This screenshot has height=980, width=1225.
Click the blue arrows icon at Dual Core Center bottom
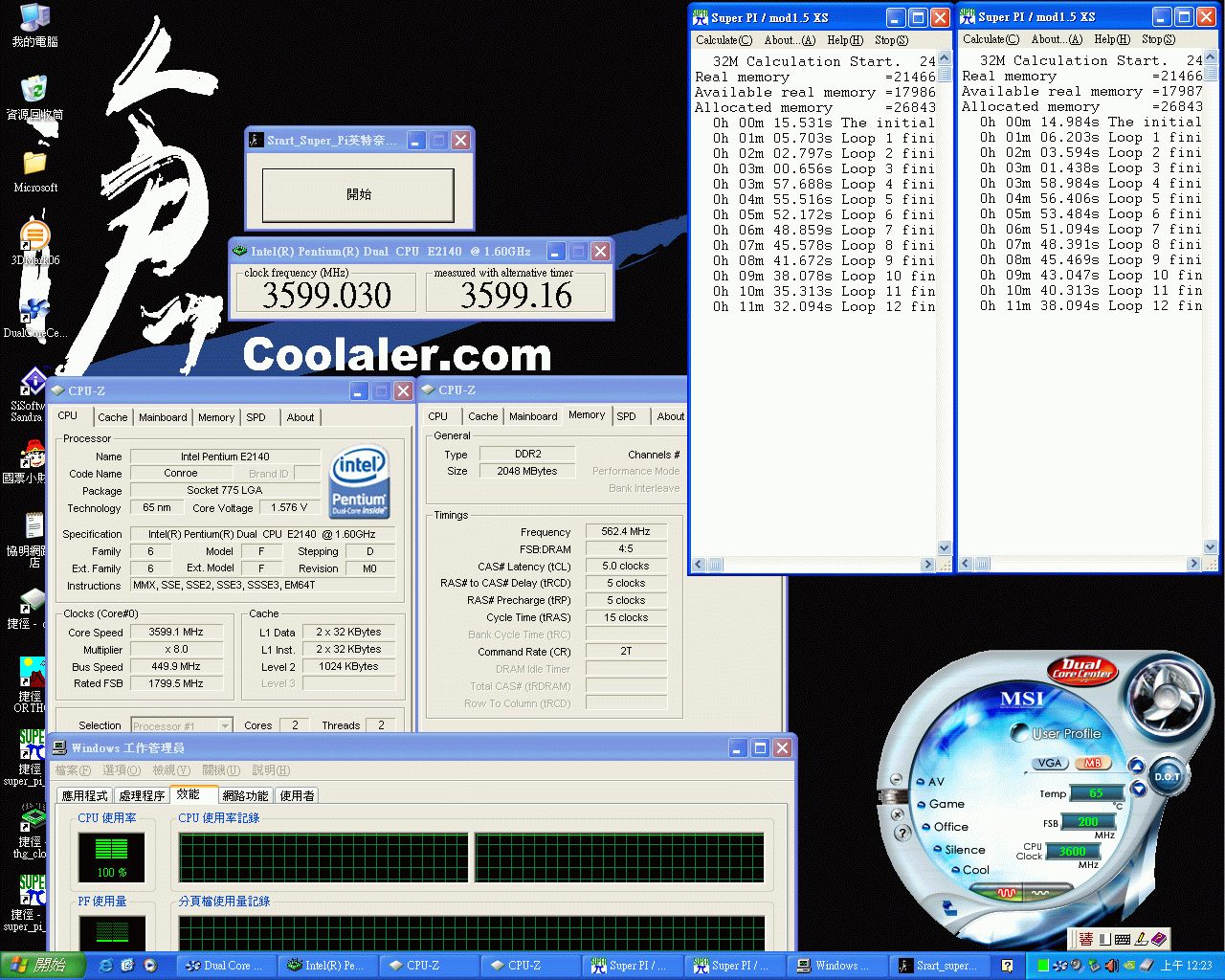tap(949, 907)
